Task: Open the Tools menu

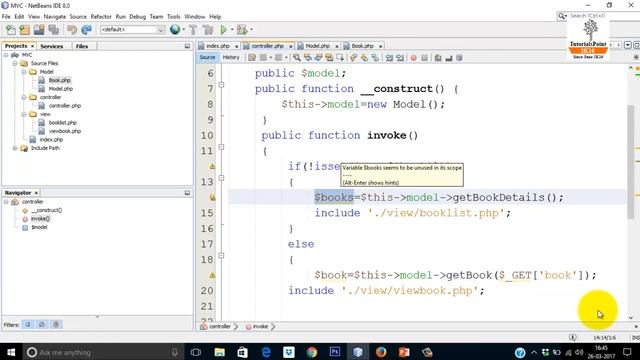Action: pyautogui.click(x=173, y=17)
